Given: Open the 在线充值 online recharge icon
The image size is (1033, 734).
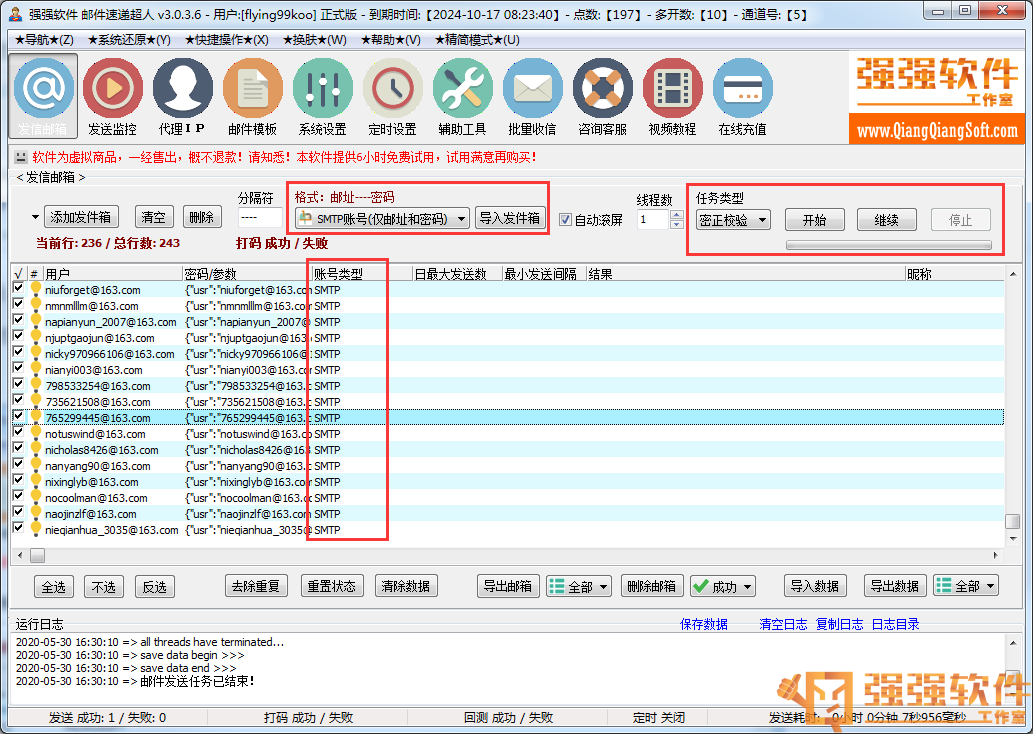Looking at the screenshot, I should [742, 96].
